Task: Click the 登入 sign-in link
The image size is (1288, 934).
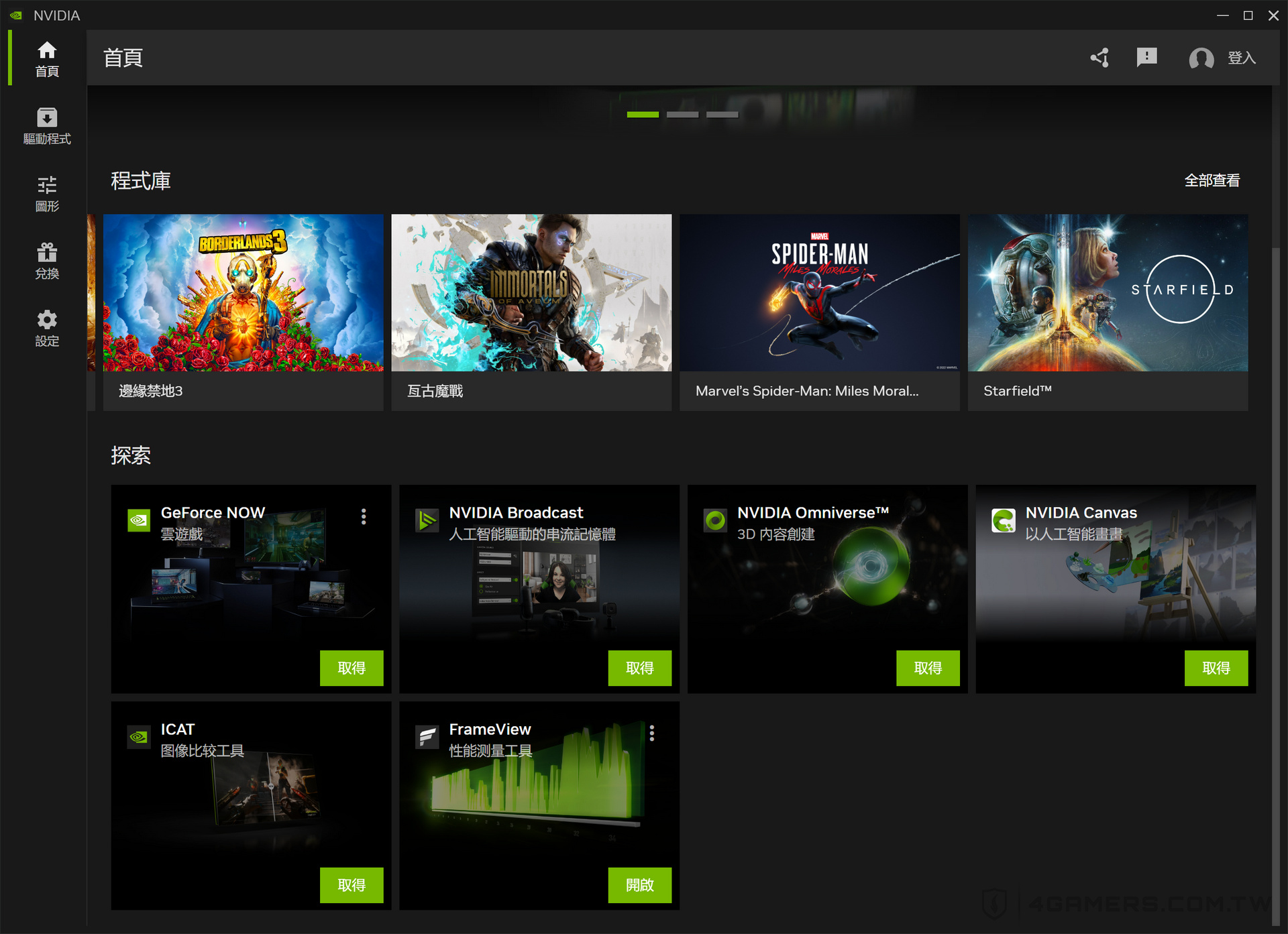Action: coord(1242,58)
